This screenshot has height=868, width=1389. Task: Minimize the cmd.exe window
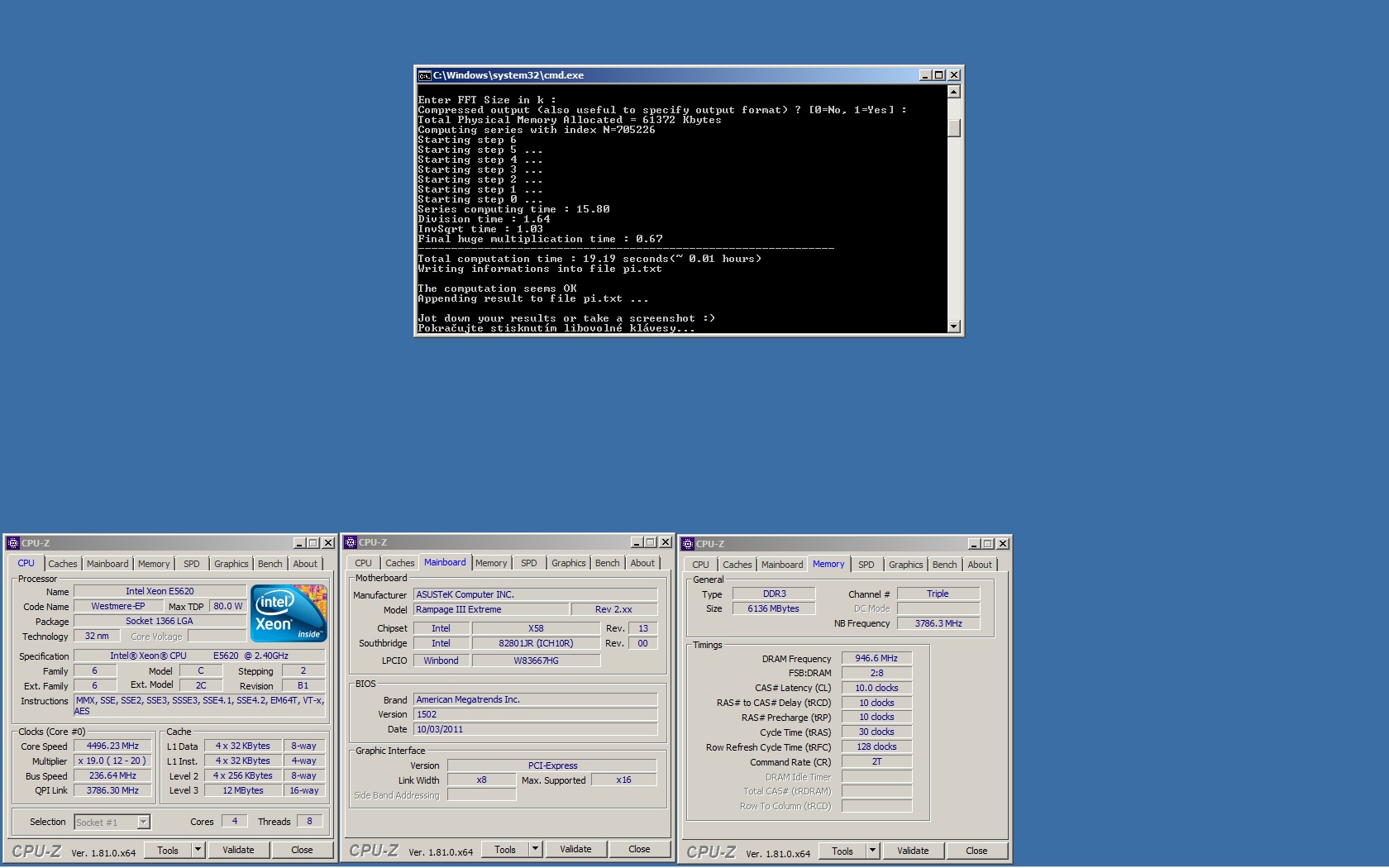(x=925, y=75)
